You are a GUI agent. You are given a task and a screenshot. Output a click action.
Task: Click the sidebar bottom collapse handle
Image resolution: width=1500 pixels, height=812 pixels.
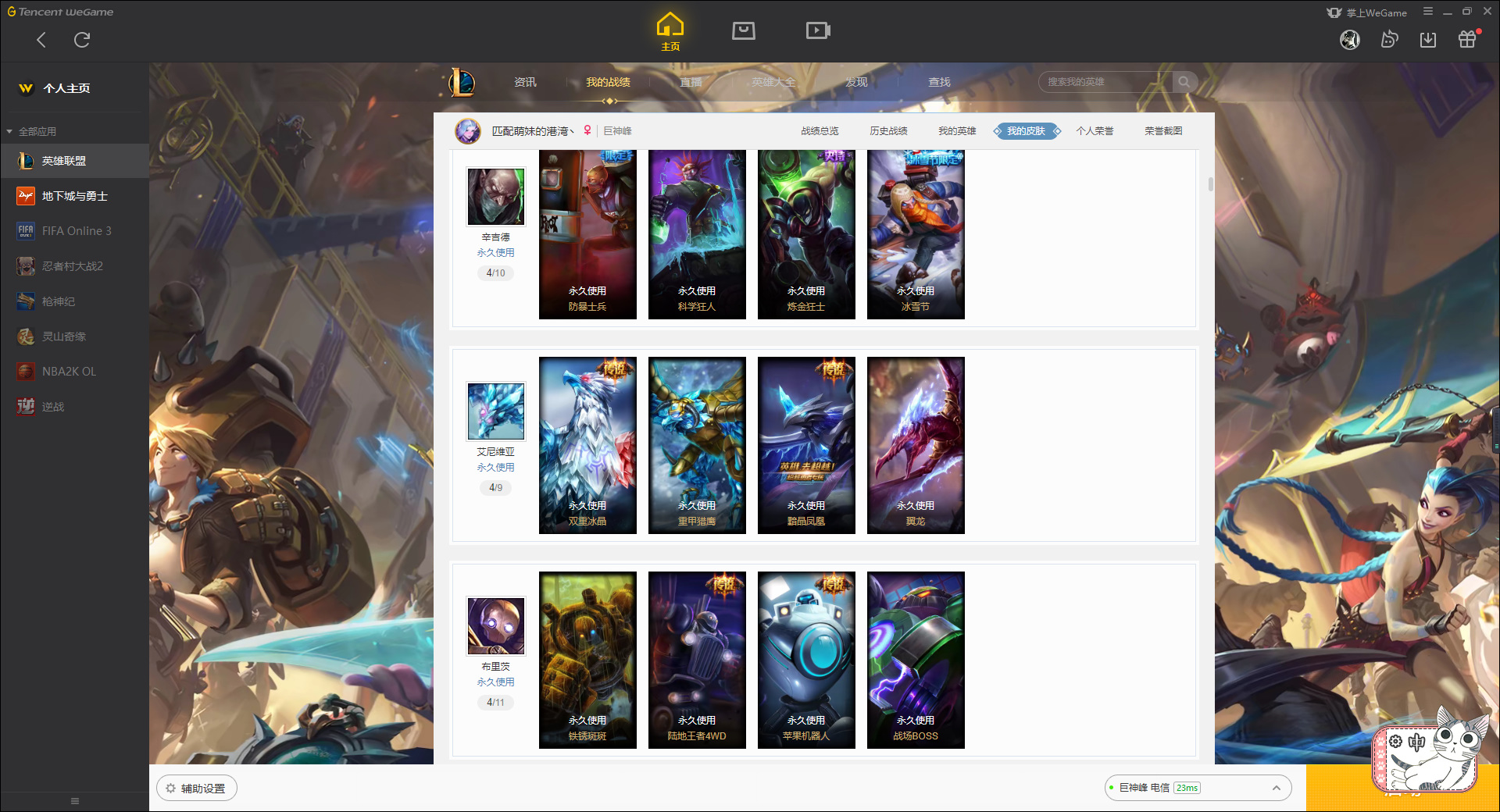(75, 801)
